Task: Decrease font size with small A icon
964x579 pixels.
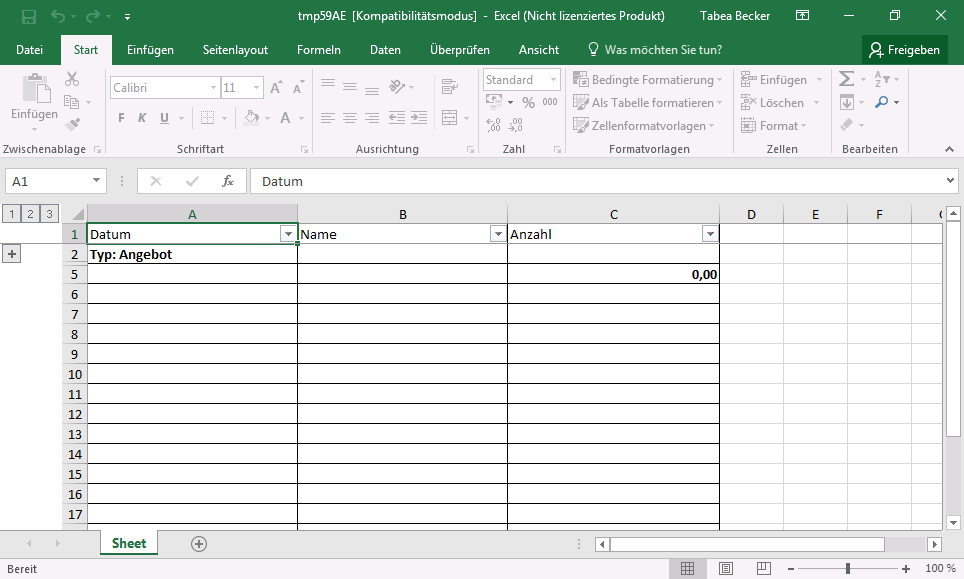Action: (299, 88)
